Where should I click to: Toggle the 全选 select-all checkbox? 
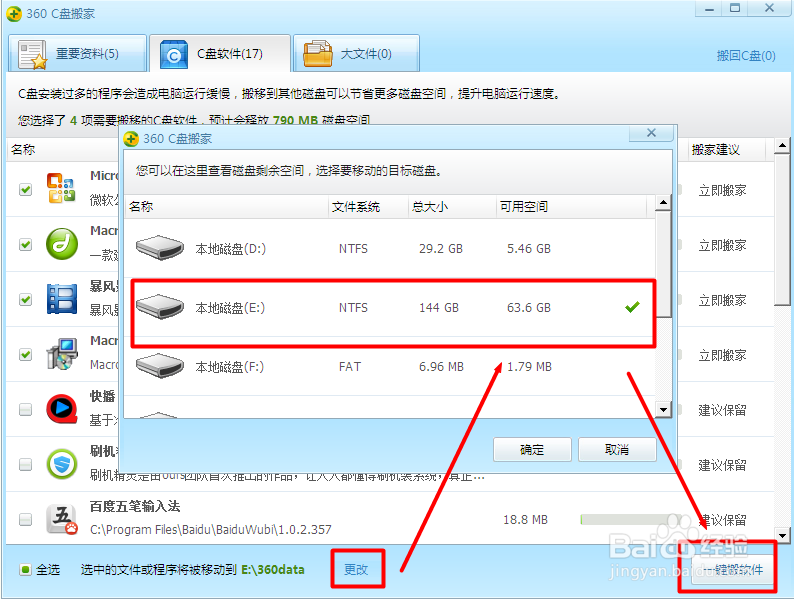tap(25, 570)
